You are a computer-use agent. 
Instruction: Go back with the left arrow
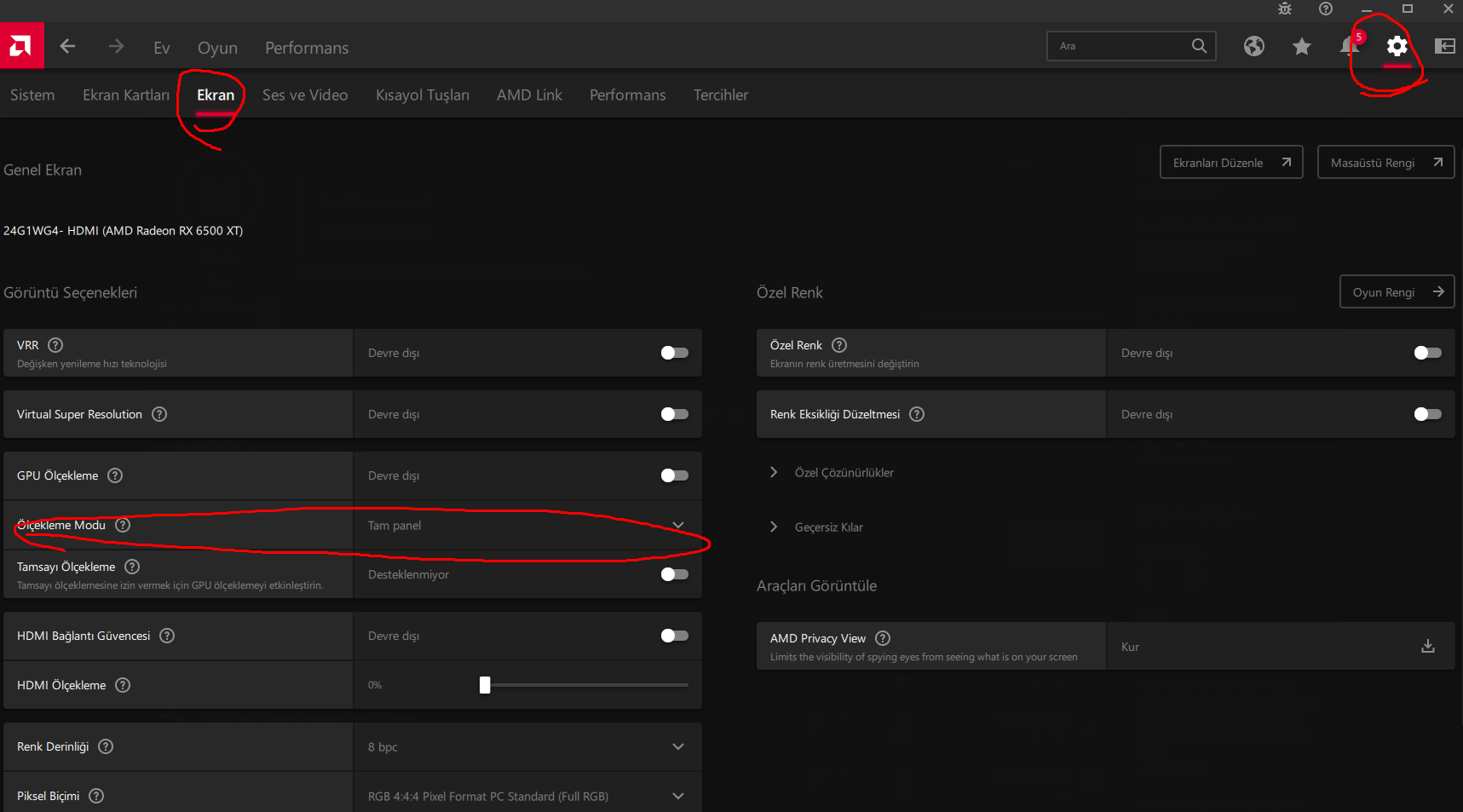tap(68, 47)
